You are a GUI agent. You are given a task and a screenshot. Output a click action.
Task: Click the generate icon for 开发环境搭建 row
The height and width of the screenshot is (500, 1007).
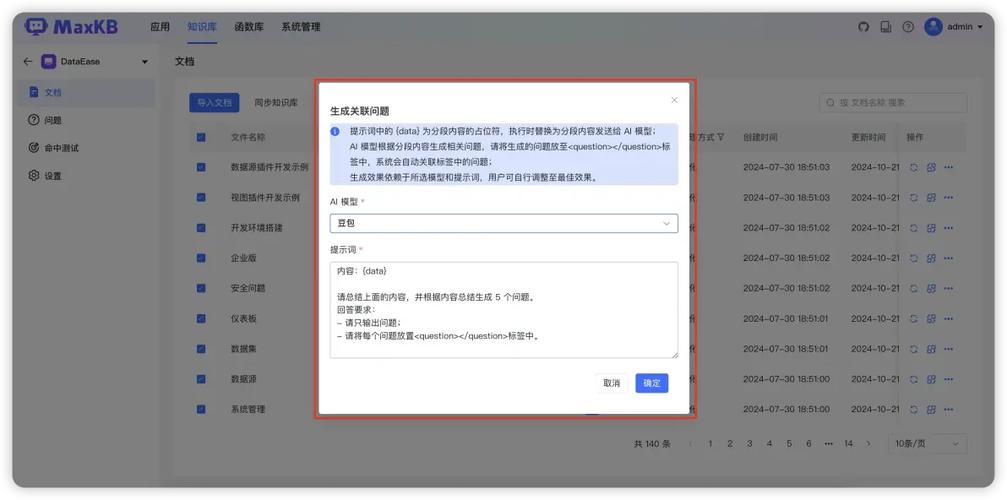pyautogui.click(x=931, y=228)
